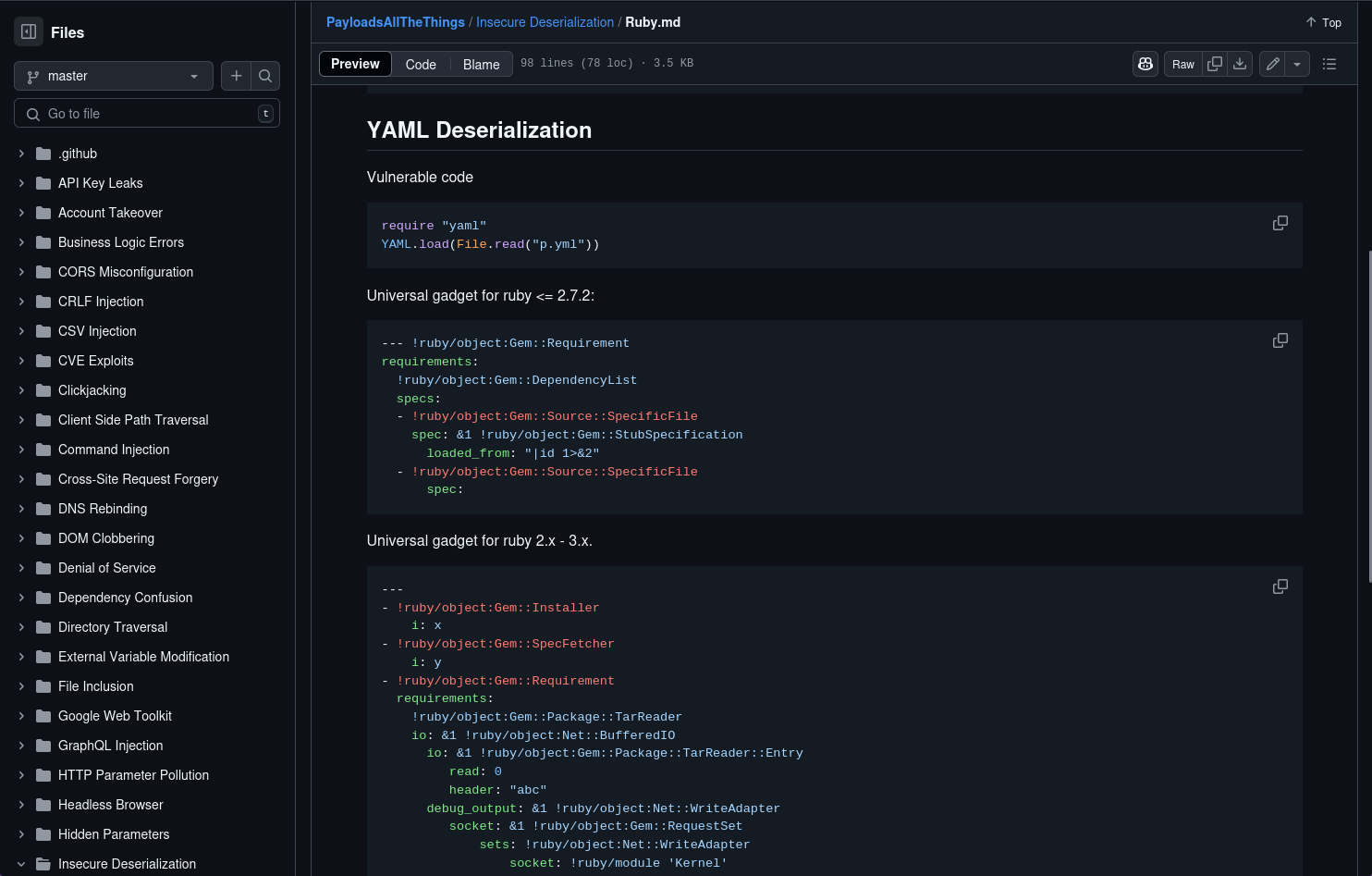Click the edit file pencil icon
1372x876 pixels.
[x=1272, y=64]
